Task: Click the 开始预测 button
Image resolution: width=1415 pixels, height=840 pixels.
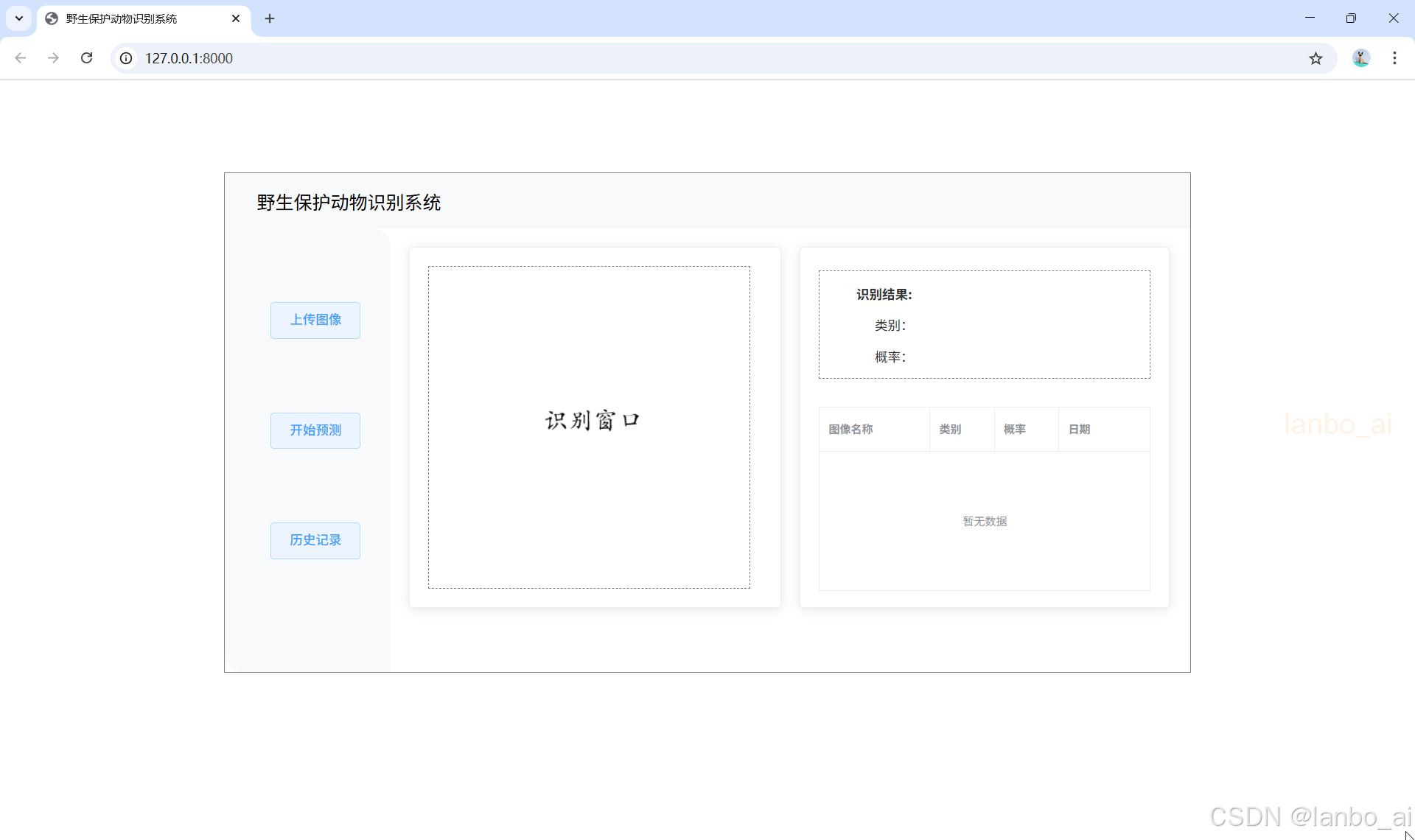Action: [315, 430]
